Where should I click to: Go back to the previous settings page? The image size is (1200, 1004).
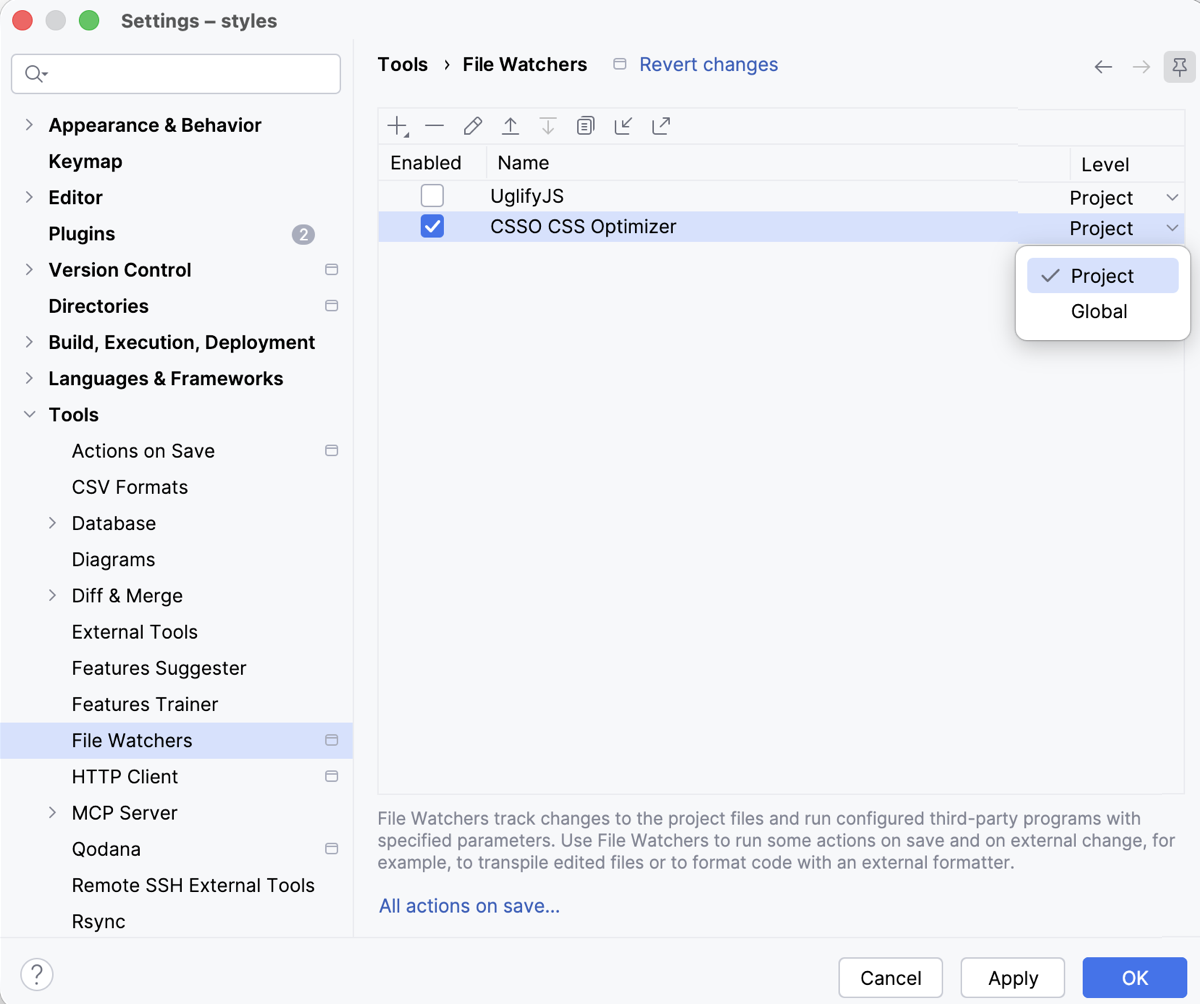(1103, 67)
